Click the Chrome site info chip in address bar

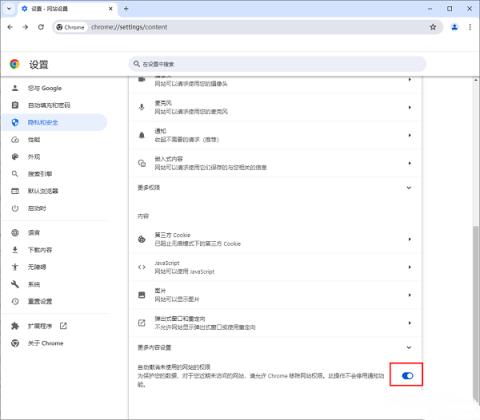click(x=70, y=27)
